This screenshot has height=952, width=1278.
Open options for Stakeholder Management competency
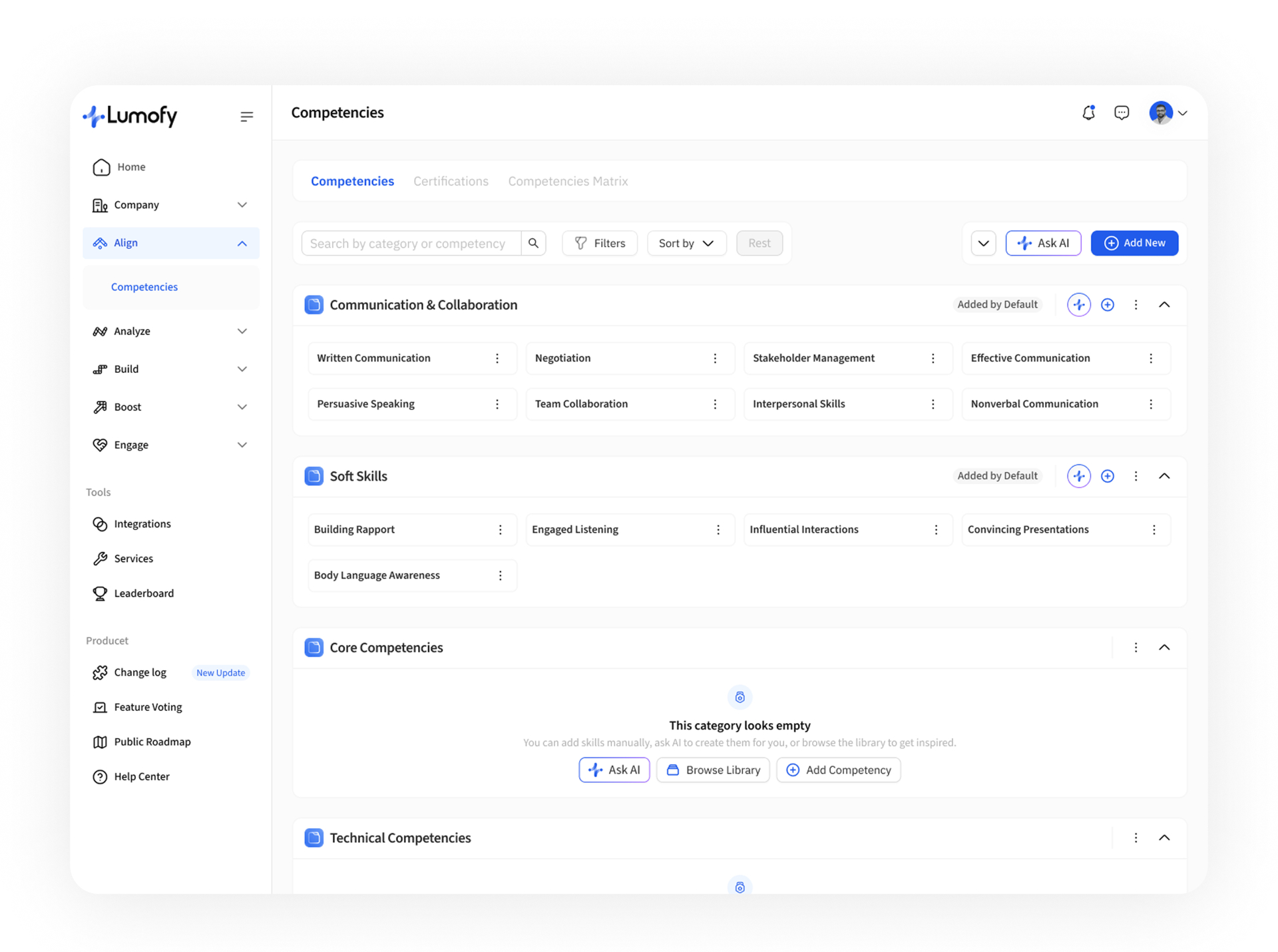coord(933,358)
